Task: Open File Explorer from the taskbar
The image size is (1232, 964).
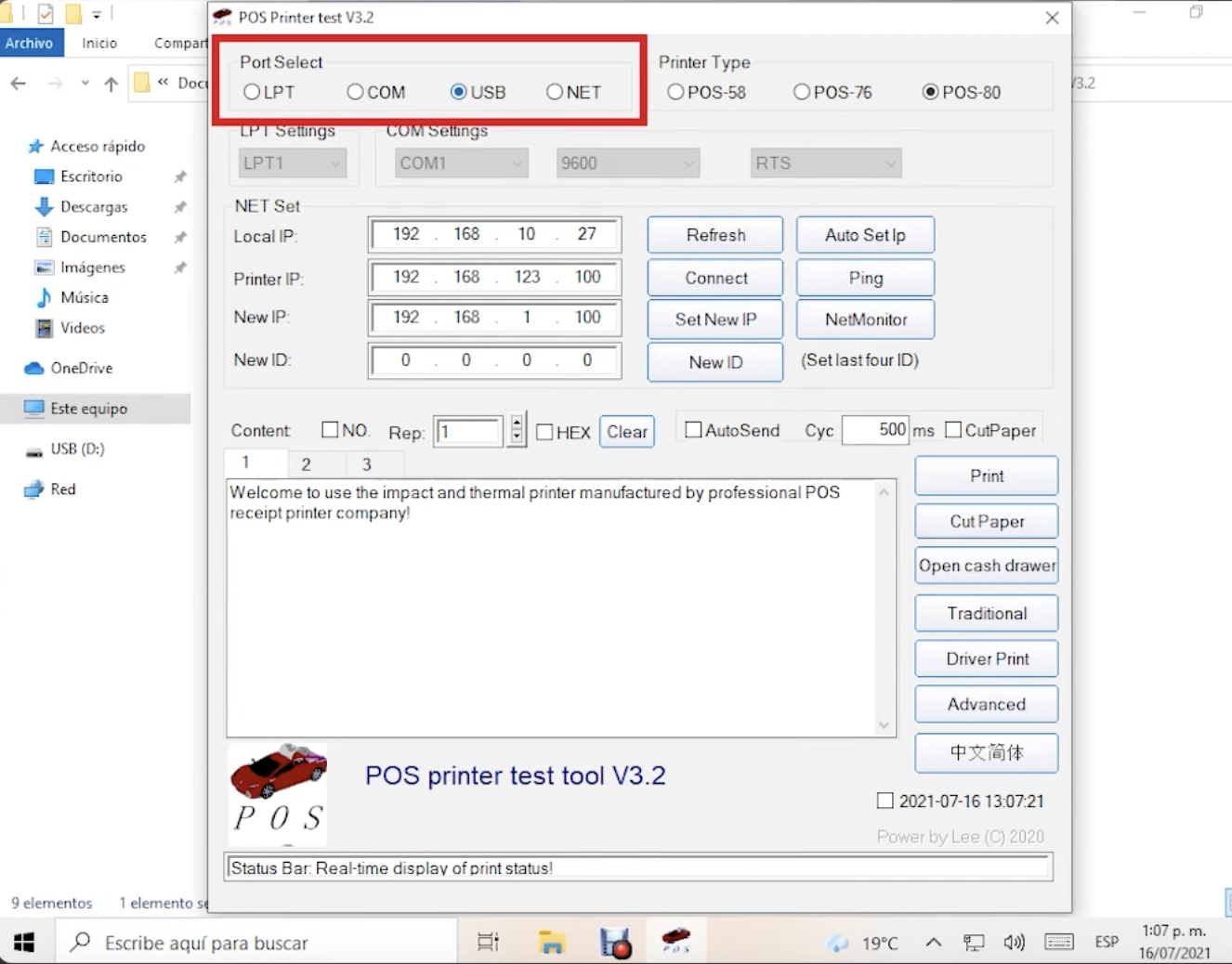Action: (x=552, y=943)
